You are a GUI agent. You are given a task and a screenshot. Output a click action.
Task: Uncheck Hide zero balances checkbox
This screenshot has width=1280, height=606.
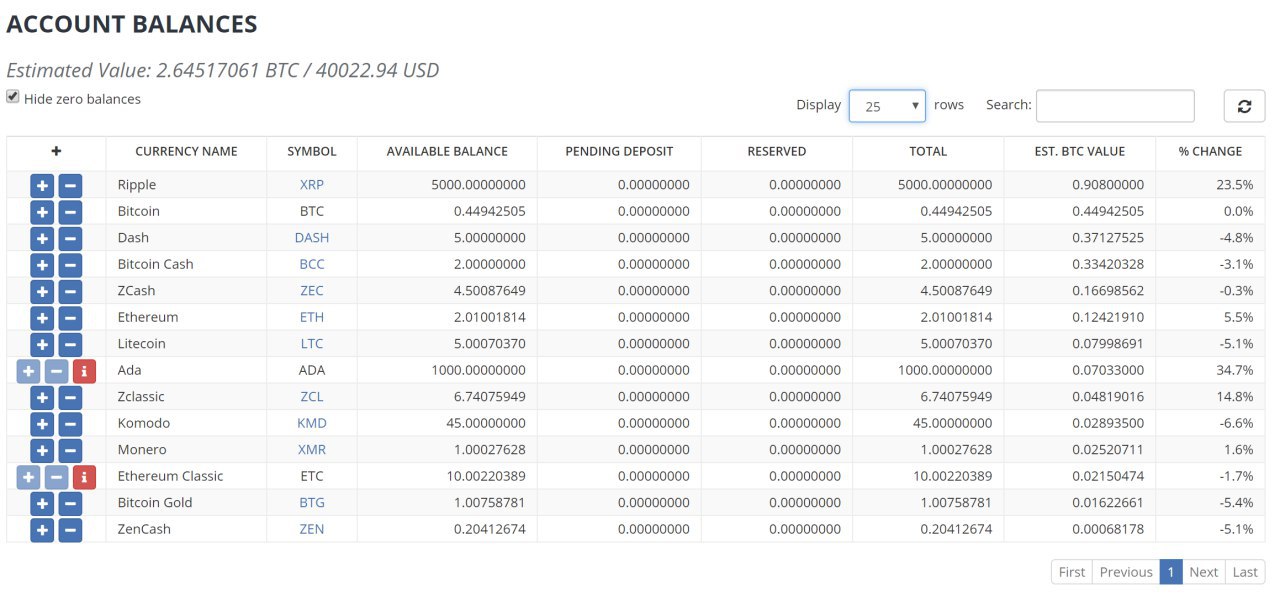[13, 97]
